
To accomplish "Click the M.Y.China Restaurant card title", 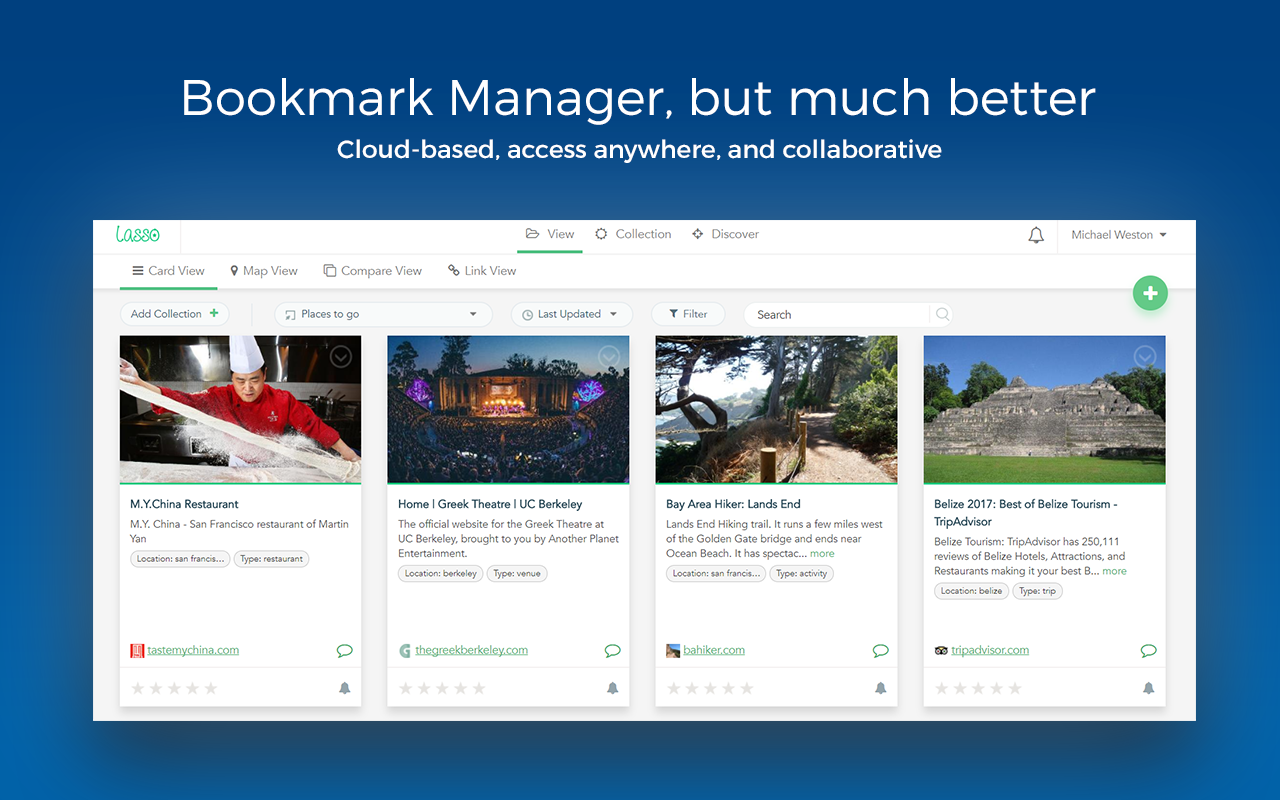I will (x=184, y=504).
